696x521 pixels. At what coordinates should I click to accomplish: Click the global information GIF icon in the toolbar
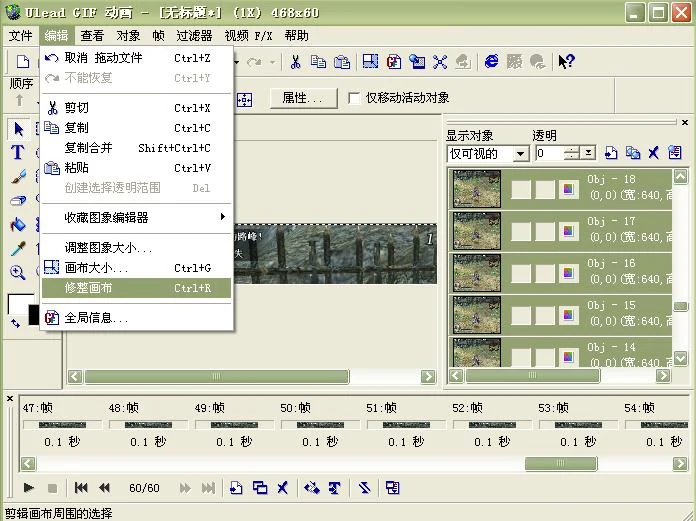coord(393,62)
